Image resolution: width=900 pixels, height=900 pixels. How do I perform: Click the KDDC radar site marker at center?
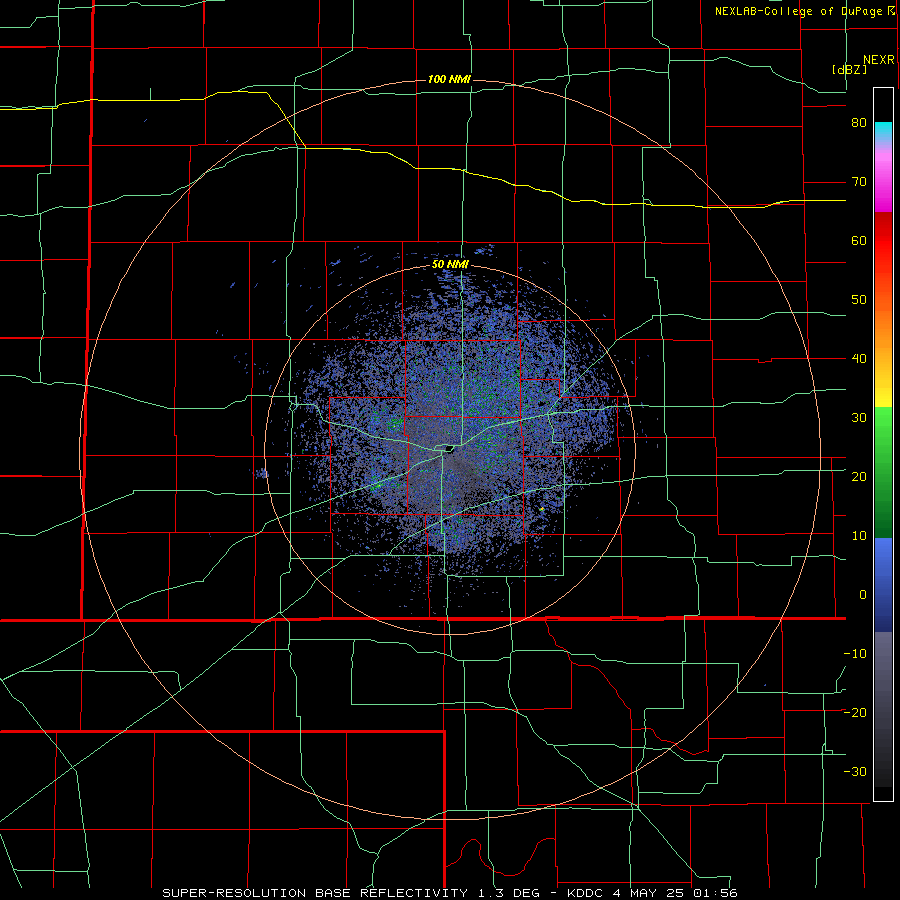448,448
